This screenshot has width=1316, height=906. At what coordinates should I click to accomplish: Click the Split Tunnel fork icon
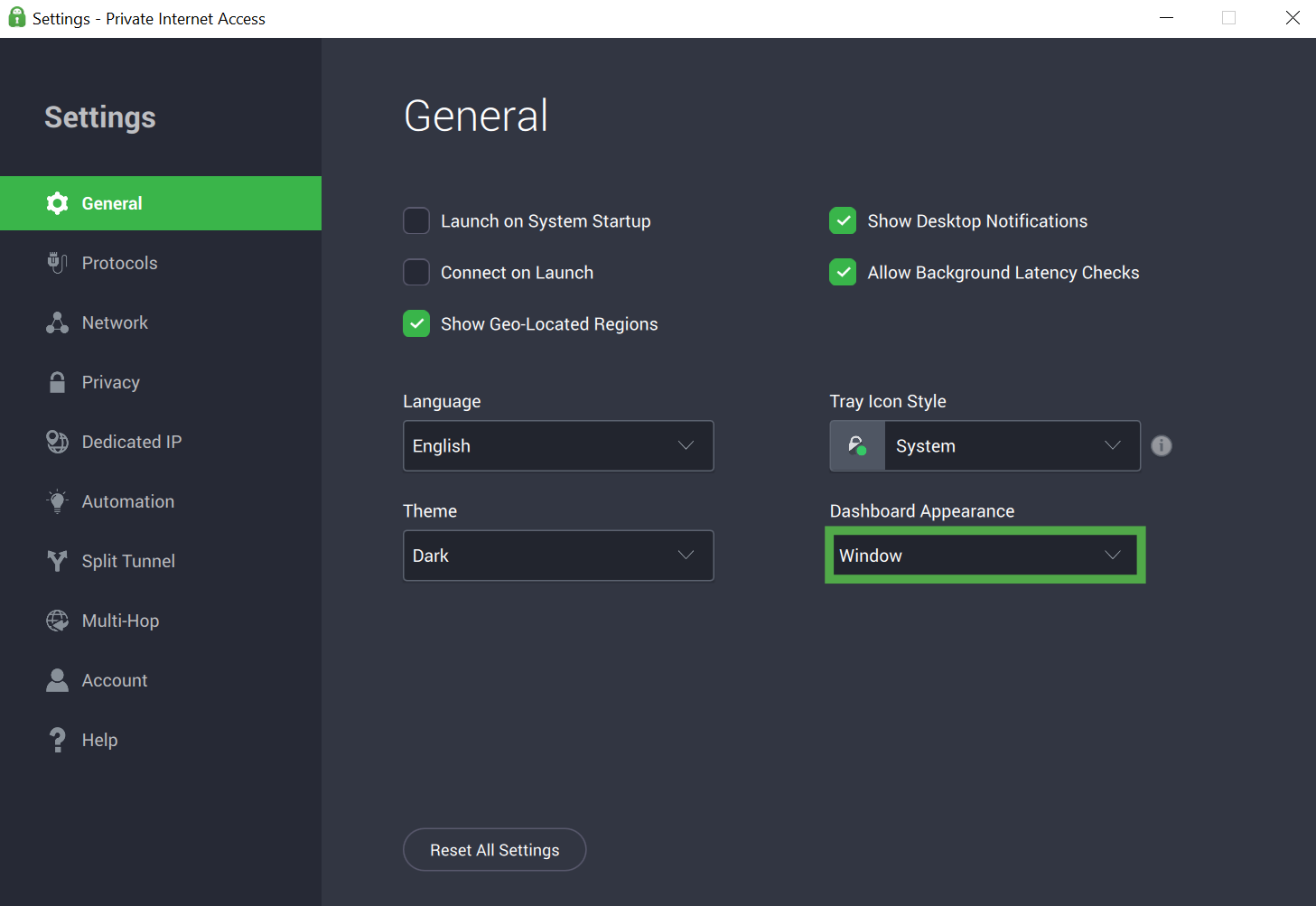coord(57,561)
